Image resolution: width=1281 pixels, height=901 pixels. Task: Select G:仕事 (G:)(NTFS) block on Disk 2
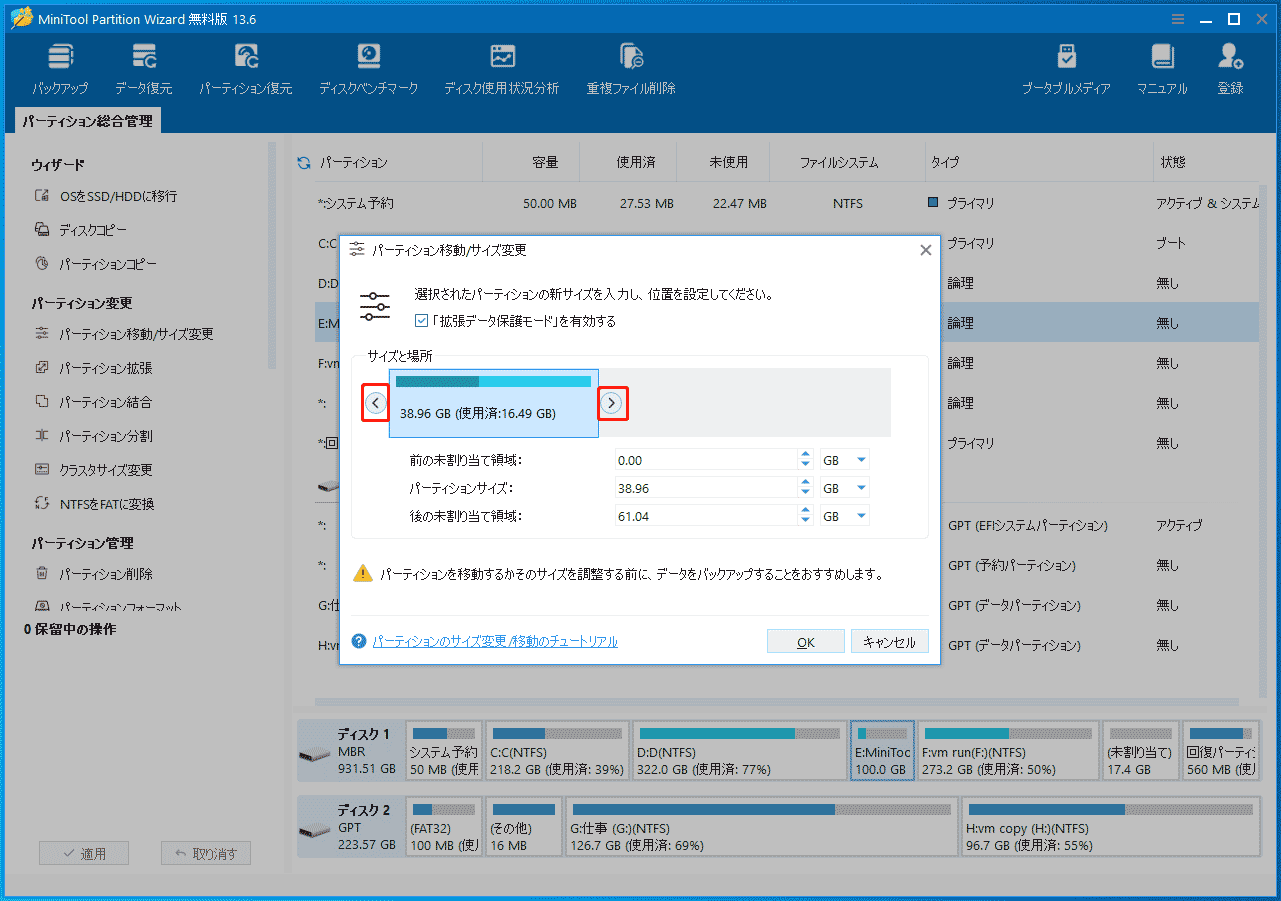pyautogui.click(x=761, y=827)
